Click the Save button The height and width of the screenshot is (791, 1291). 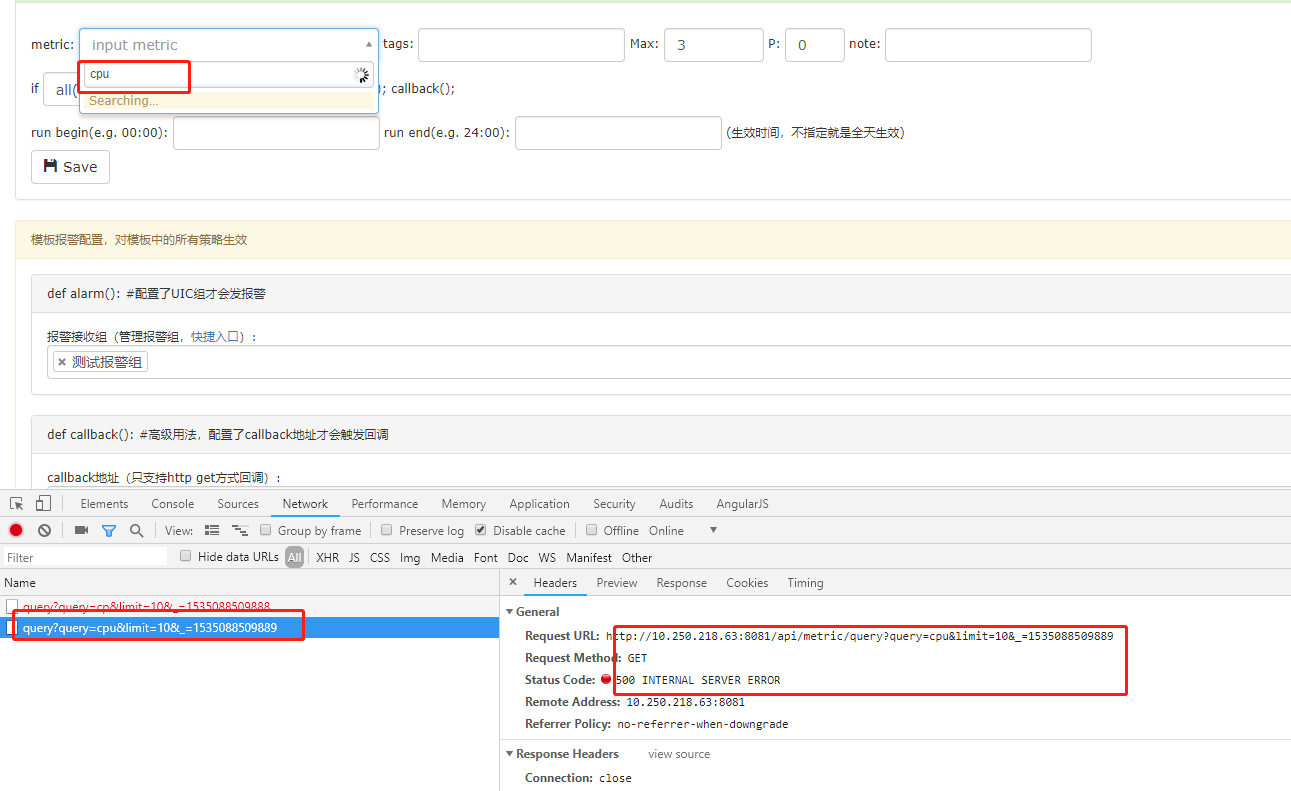[x=69, y=166]
